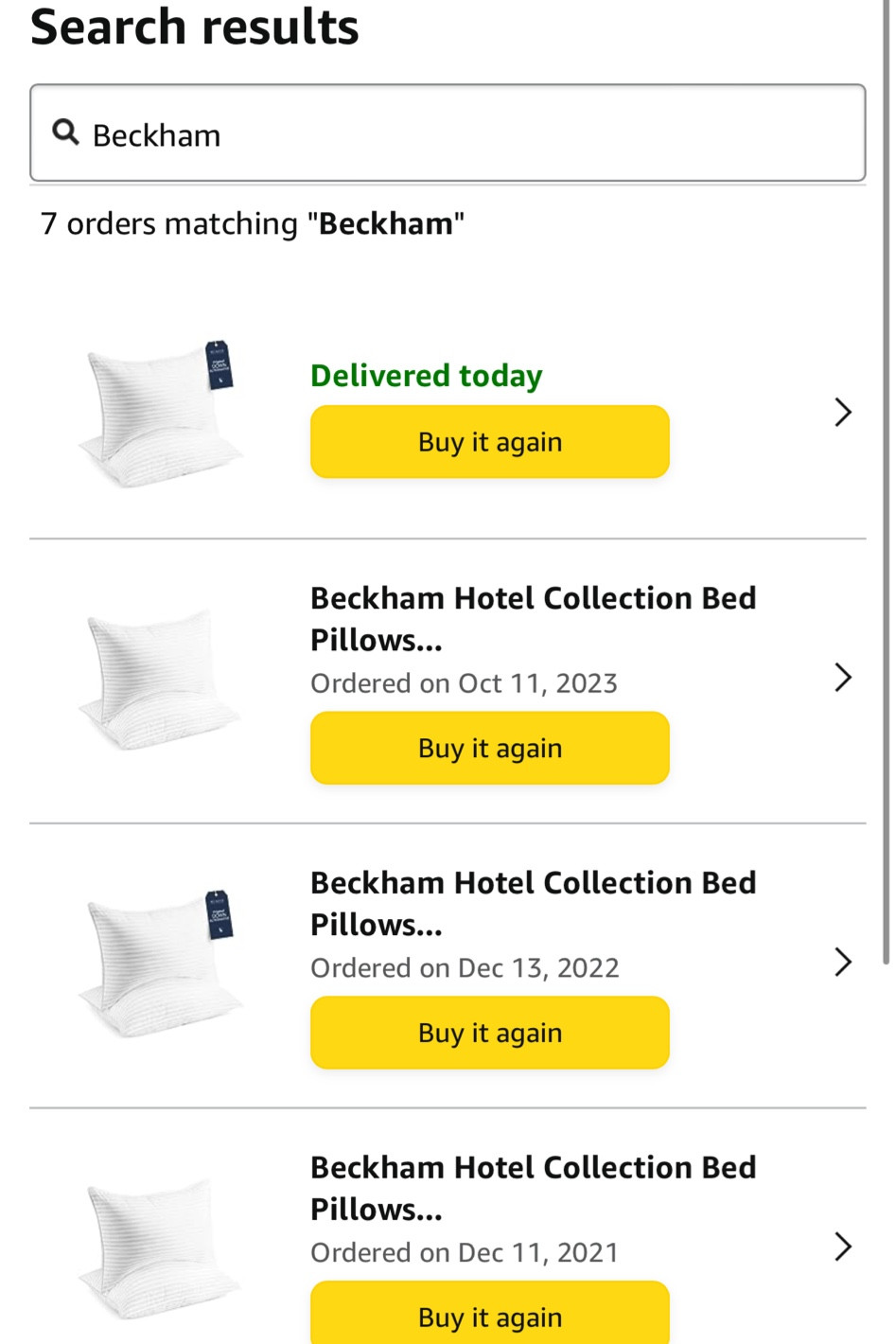
Task: Open the Dec 11, 2021 order via arrow
Action: tap(842, 1247)
